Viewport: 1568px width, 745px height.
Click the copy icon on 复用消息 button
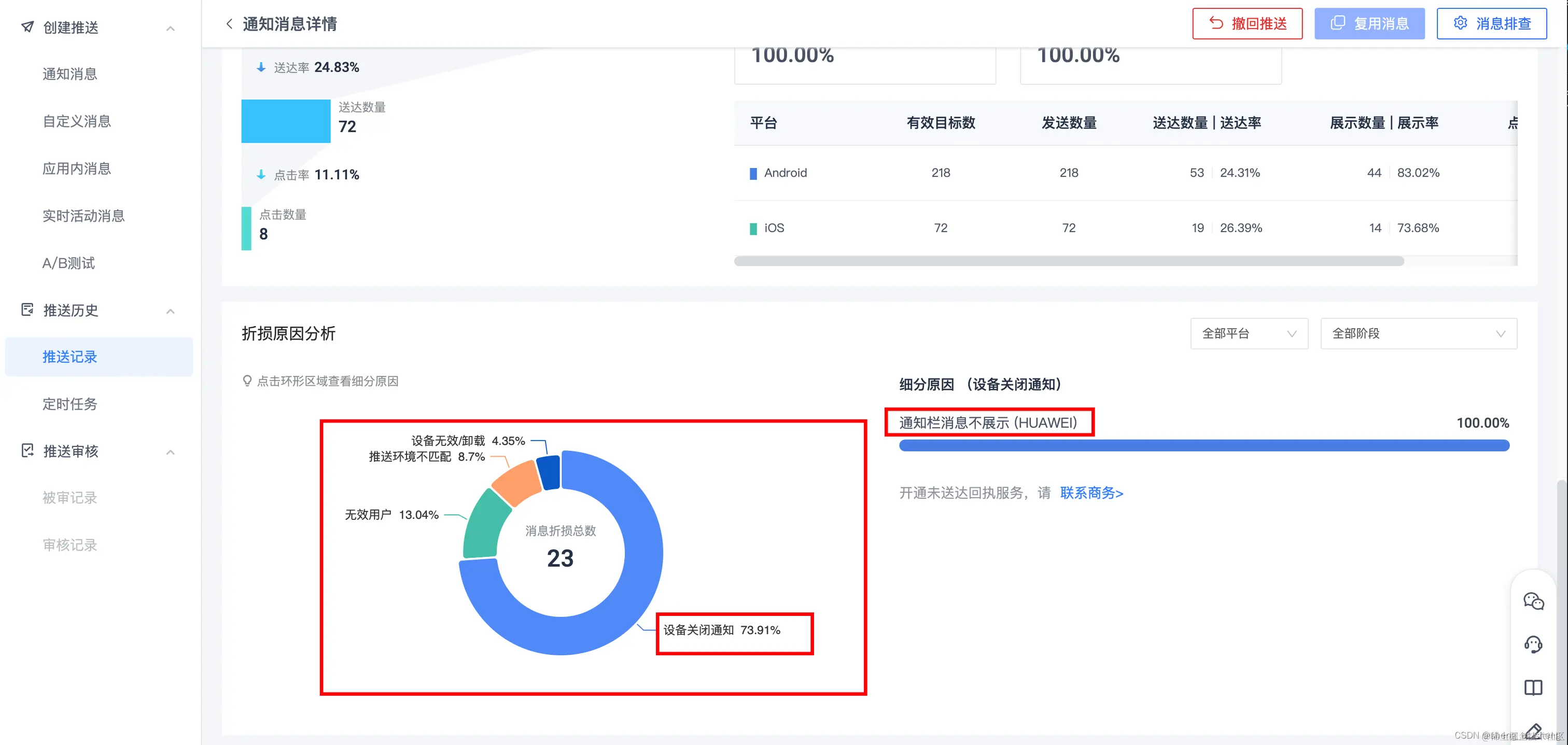(1338, 22)
